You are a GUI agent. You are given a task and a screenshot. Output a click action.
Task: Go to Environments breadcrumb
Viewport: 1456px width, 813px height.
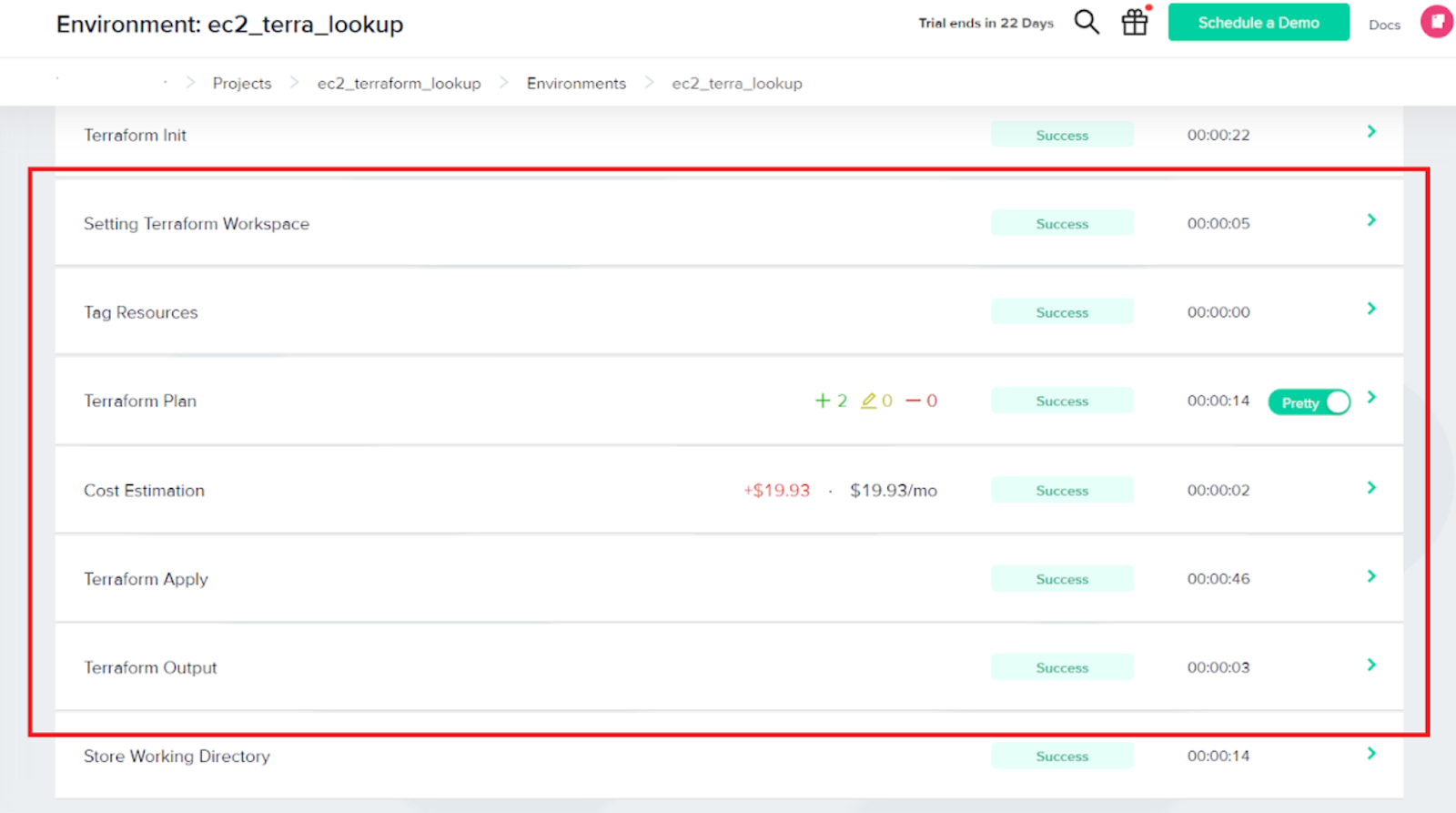576,83
